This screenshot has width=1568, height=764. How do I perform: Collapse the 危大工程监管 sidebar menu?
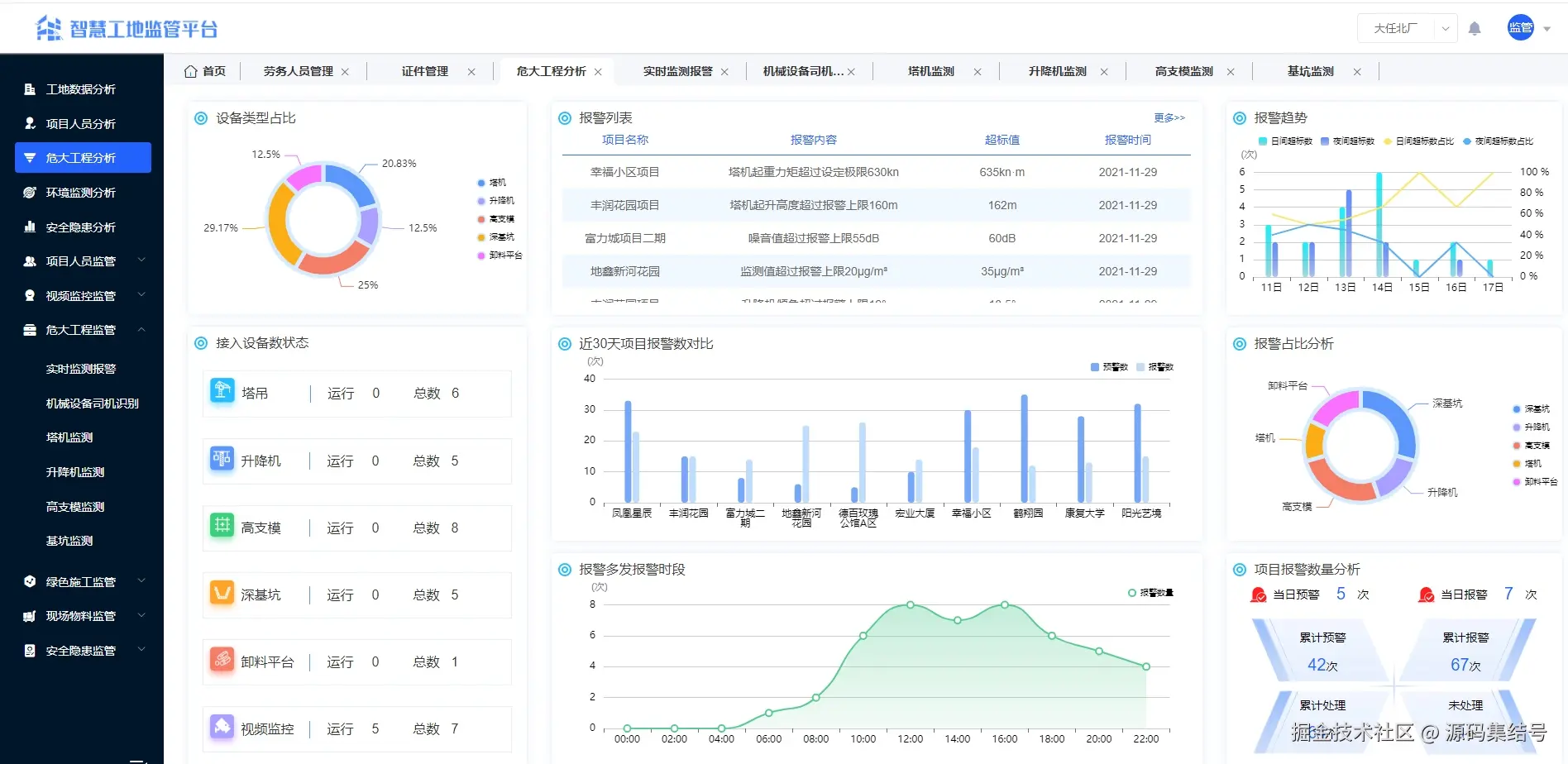point(83,330)
